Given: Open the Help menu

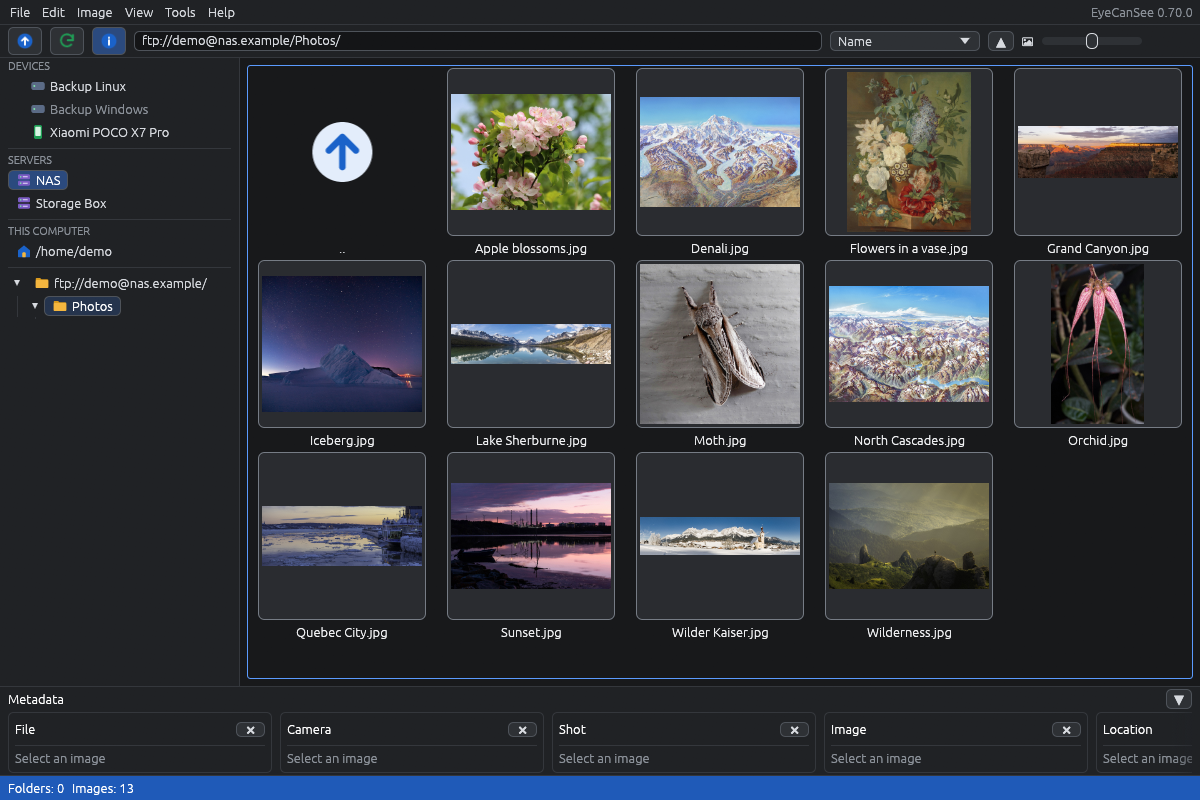Looking at the screenshot, I should point(221,12).
